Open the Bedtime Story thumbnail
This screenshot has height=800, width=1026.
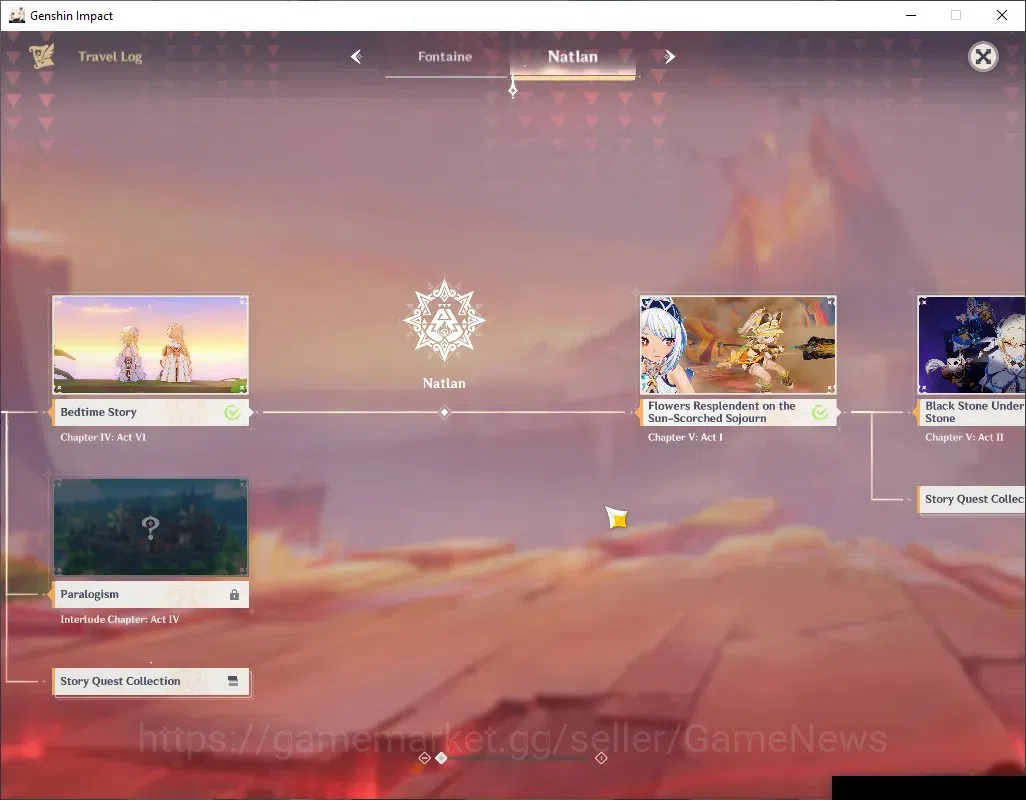[150, 345]
